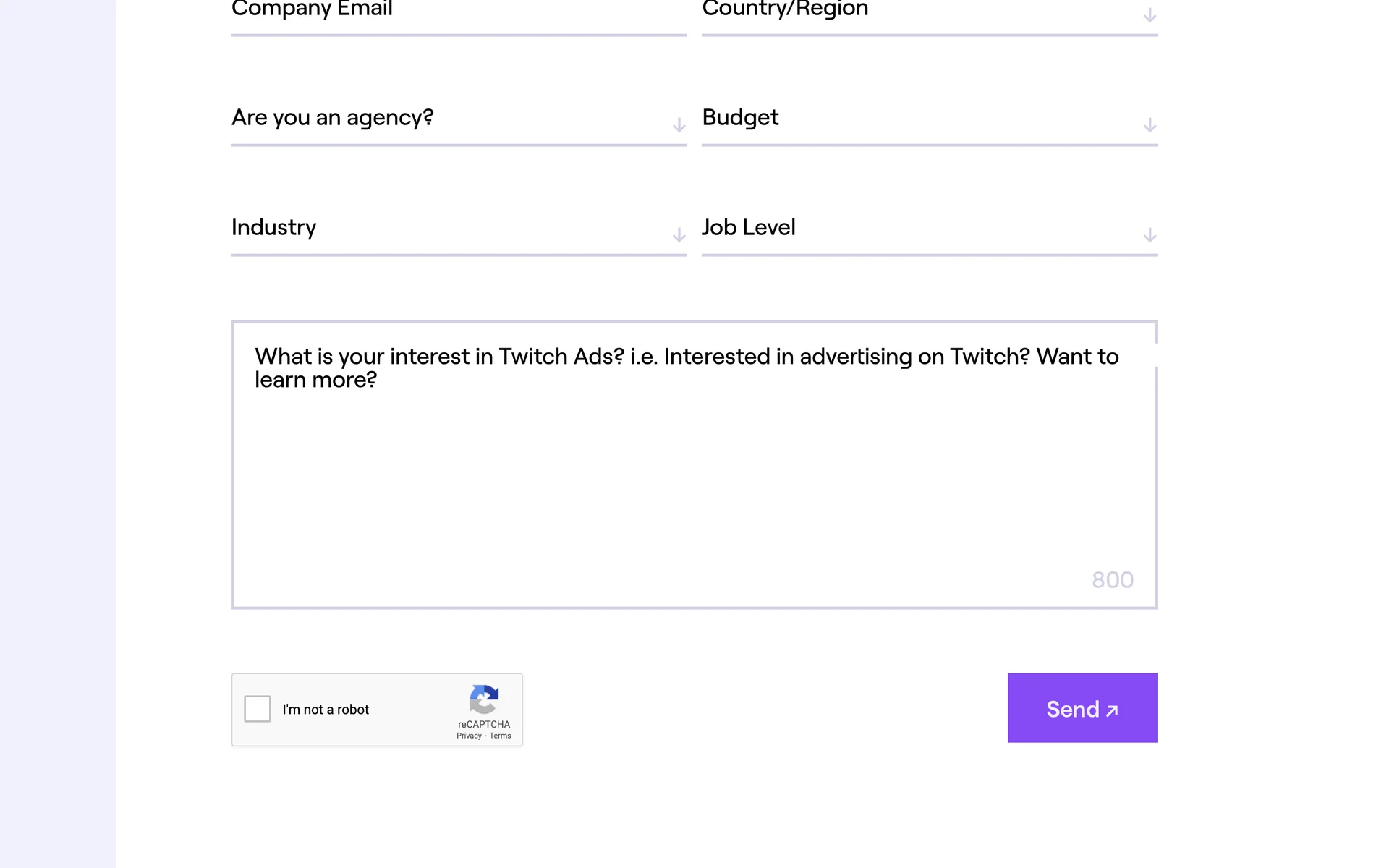Check the I'm not a robot checkbox
The width and height of the screenshot is (1389, 868).
258,709
